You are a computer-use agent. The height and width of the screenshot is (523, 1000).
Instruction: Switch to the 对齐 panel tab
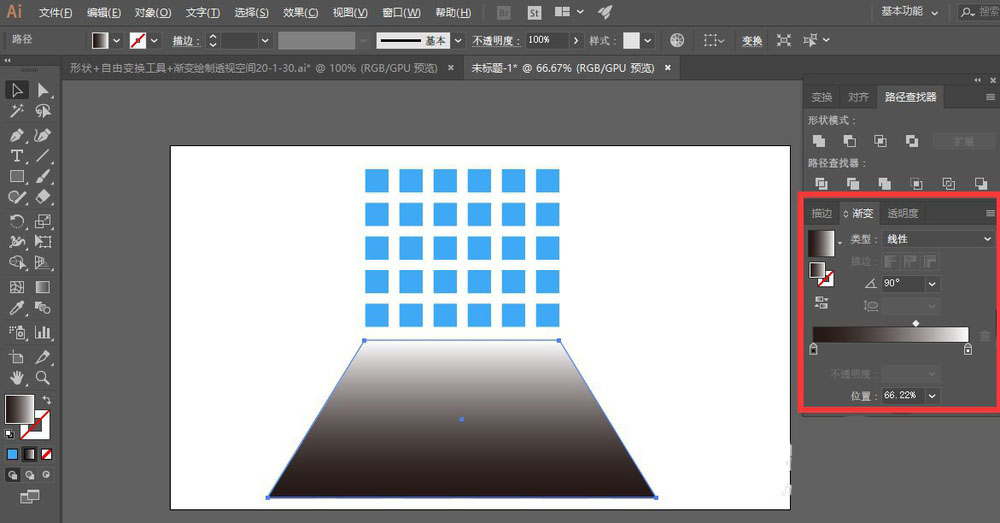coord(858,97)
